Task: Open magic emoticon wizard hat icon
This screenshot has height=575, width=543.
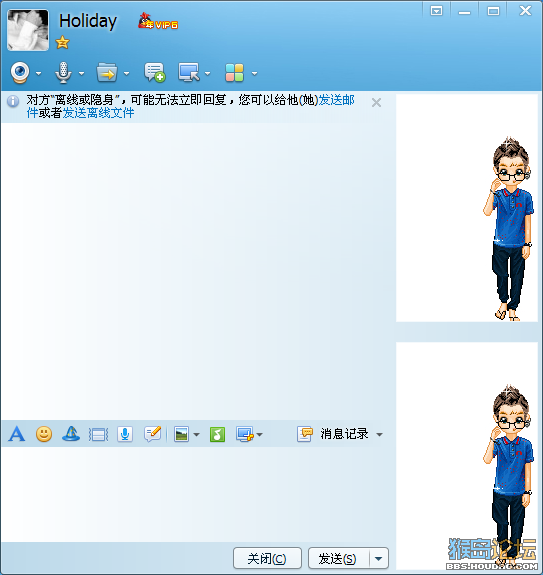Action: pos(71,434)
